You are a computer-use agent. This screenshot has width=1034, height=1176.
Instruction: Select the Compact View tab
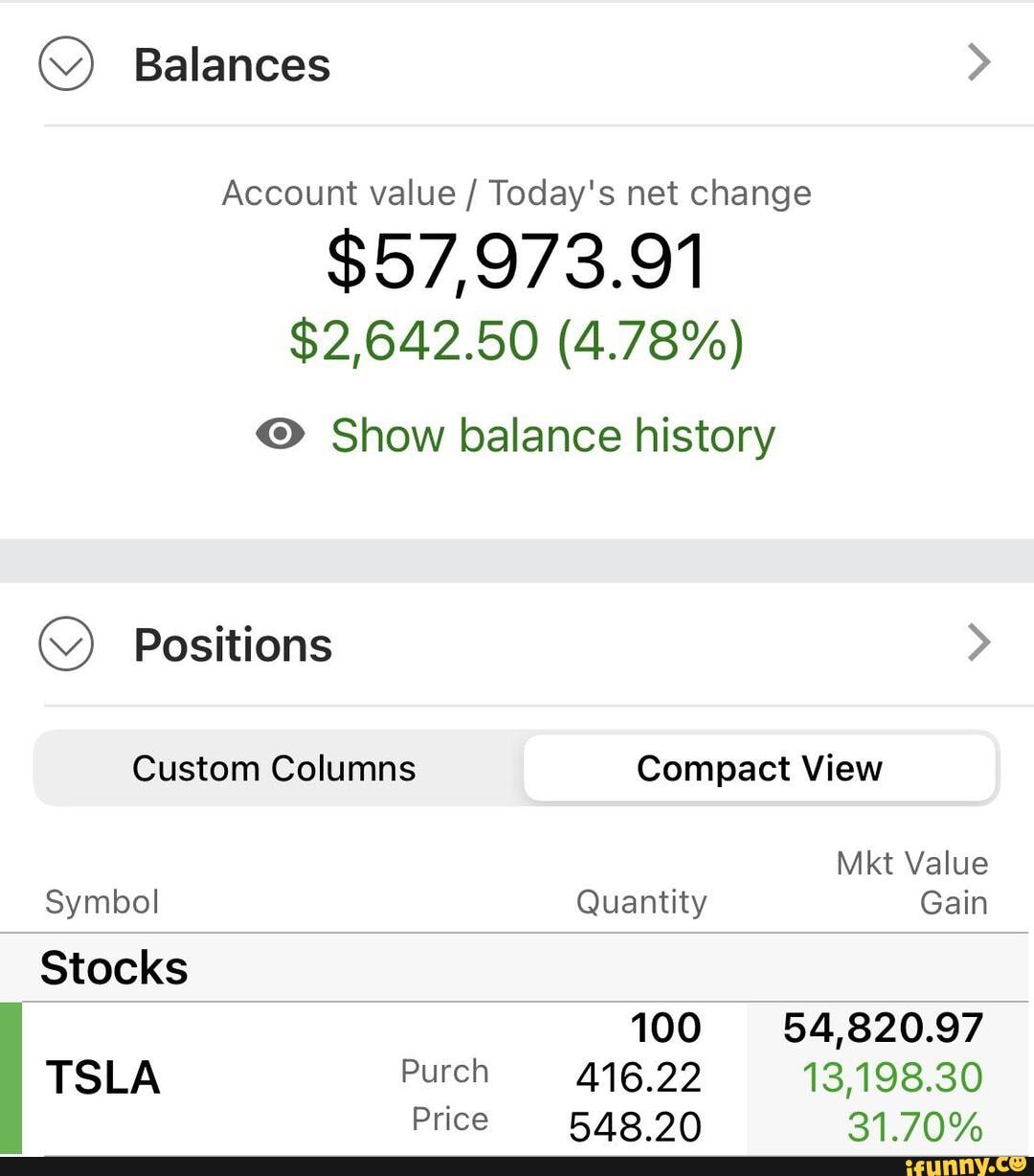tap(759, 768)
